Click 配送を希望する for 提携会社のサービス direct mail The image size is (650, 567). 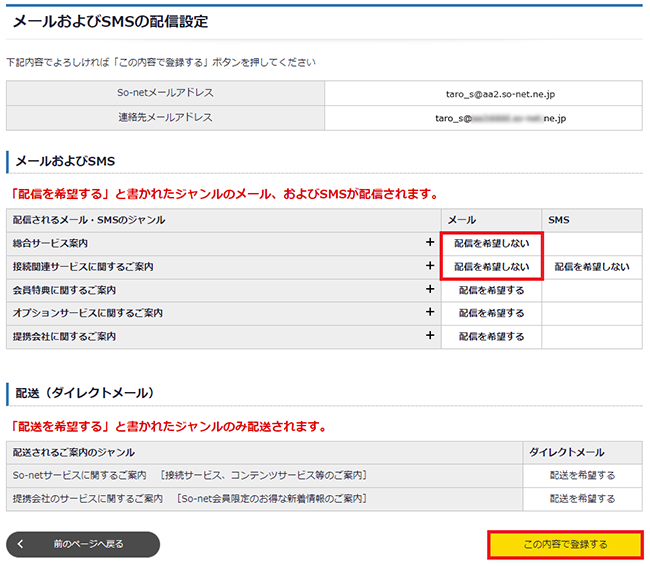tap(582, 498)
